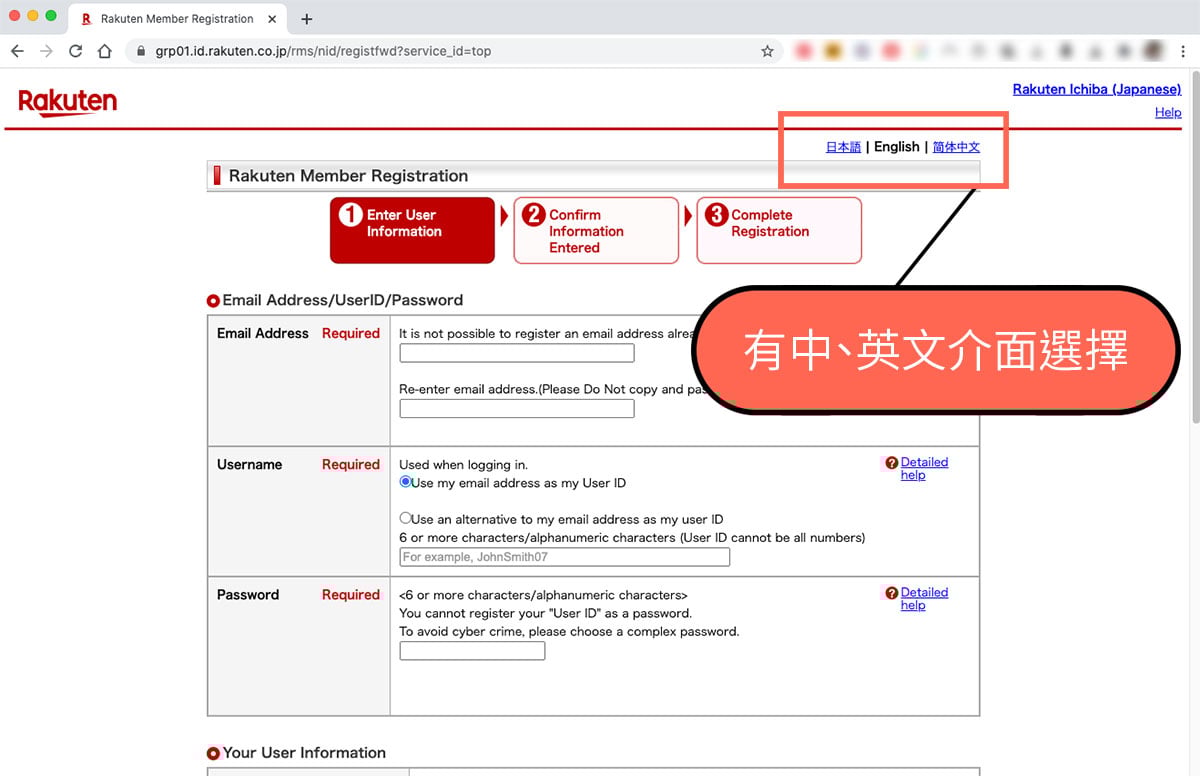Click the Re-enter email address field
Screen dimensions: 1200x776
pos(517,408)
